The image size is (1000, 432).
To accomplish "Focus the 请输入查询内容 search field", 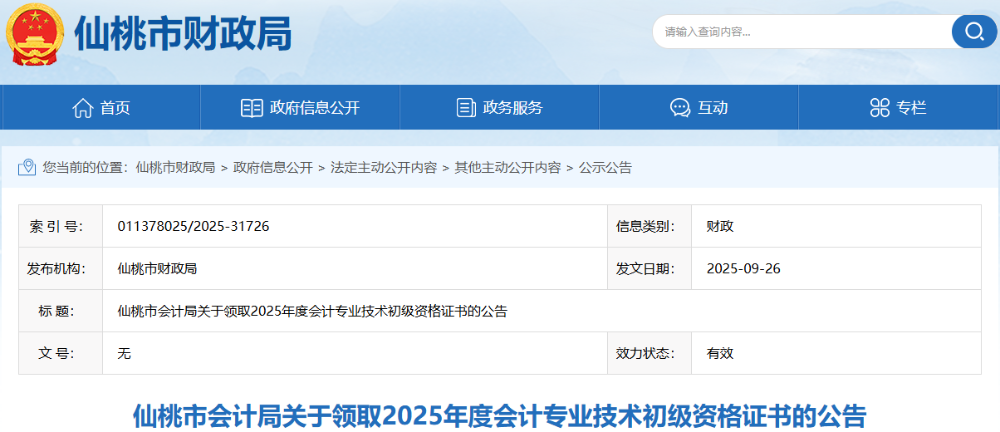I will (x=800, y=31).
